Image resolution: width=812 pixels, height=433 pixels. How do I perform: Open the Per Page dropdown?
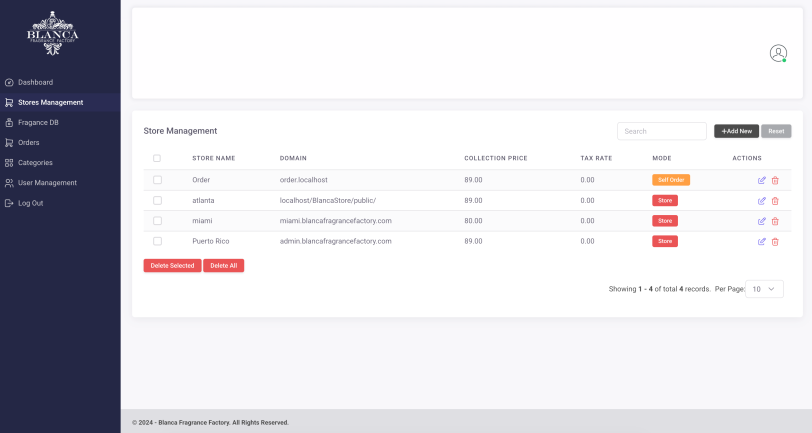click(765, 289)
